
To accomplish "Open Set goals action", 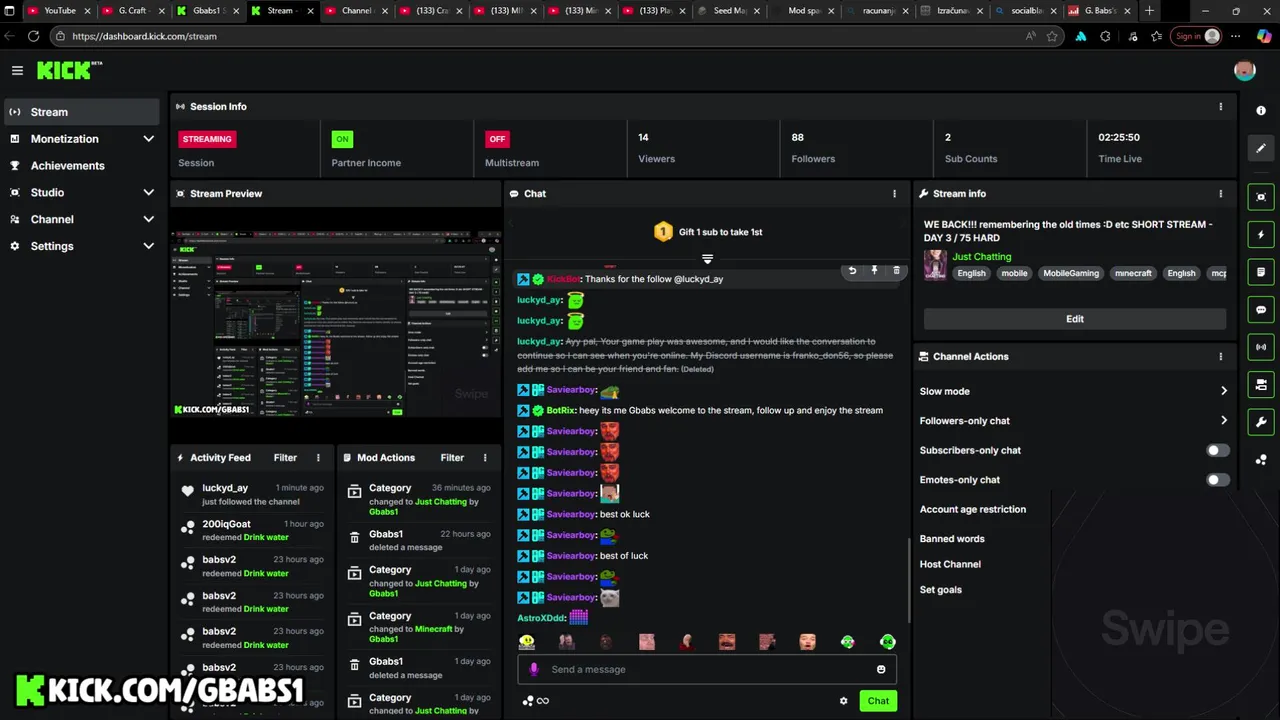I will tap(941, 590).
